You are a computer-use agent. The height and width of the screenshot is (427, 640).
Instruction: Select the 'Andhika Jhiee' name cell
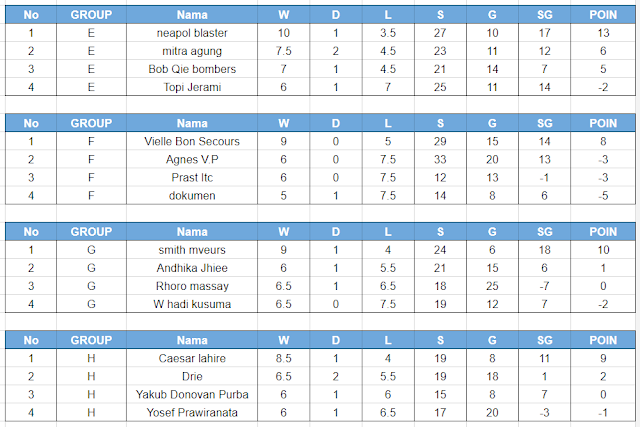[x=192, y=268]
